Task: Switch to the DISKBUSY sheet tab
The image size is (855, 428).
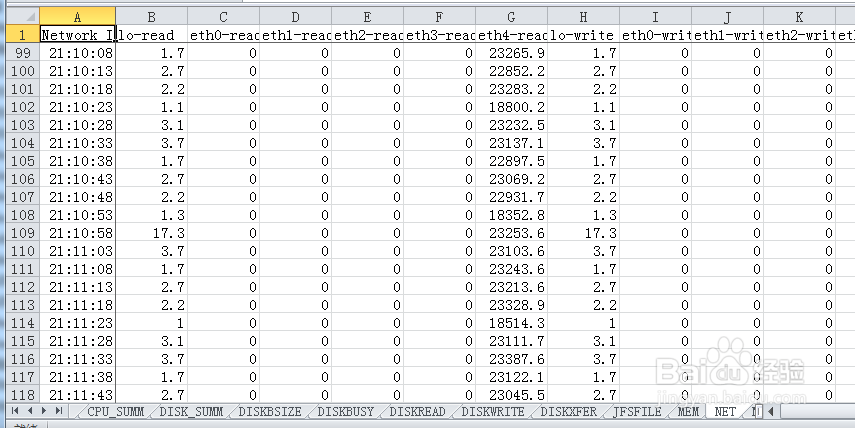Action: click(346, 412)
